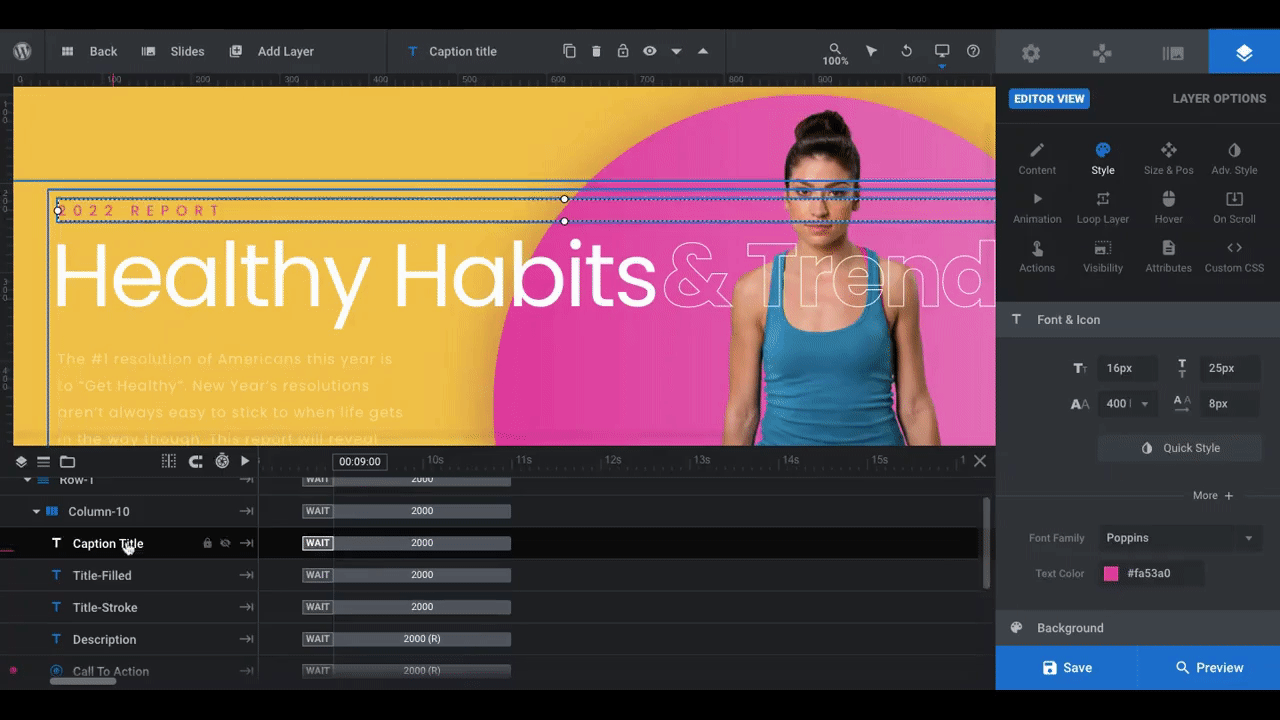Viewport: 1280px width, 720px height.
Task: Expand More font options
Action: [x=1212, y=495]
